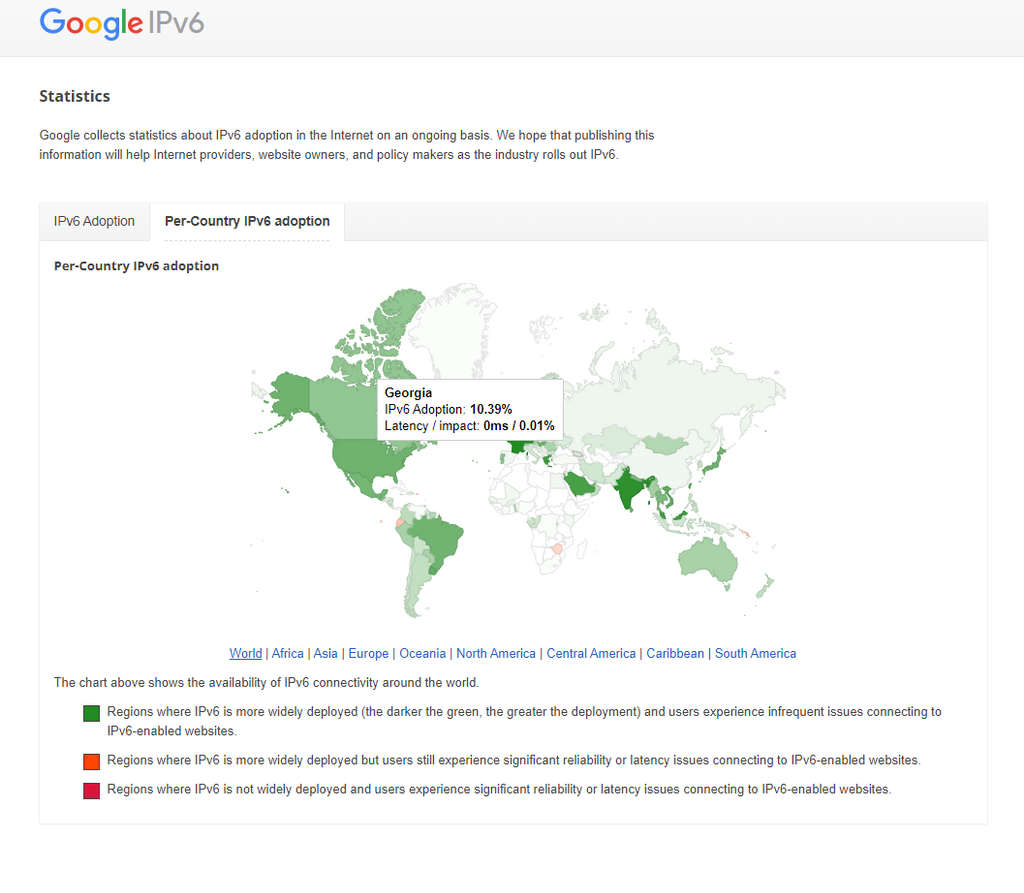Switch to the IPv6 Adoption tab
The width and height of the screenshot is (1024, 893).
94,221
